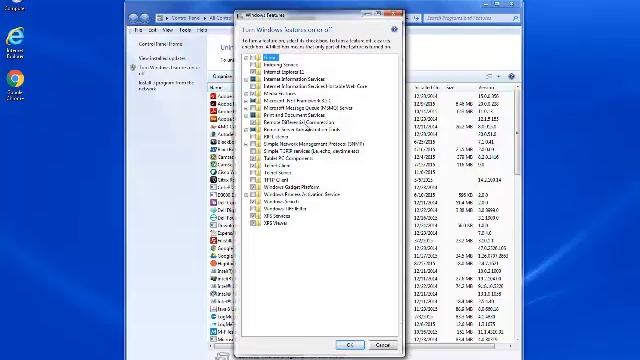Click the help icon in Windows Features dialog
The width and height of the screenshot is (640, 360).
click(x=394, y=29)
